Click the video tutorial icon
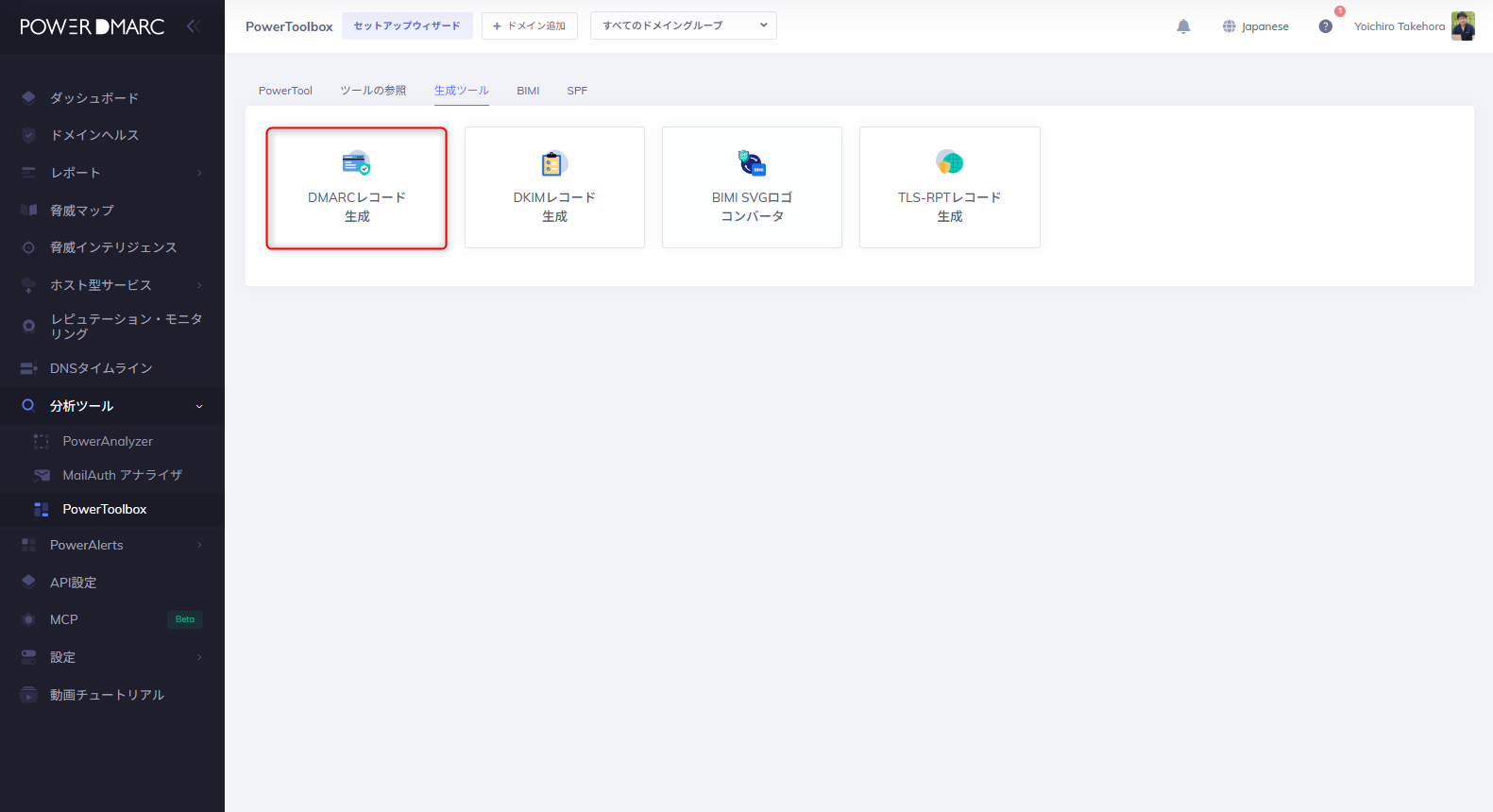The image size is (1493, 812). 28,695
